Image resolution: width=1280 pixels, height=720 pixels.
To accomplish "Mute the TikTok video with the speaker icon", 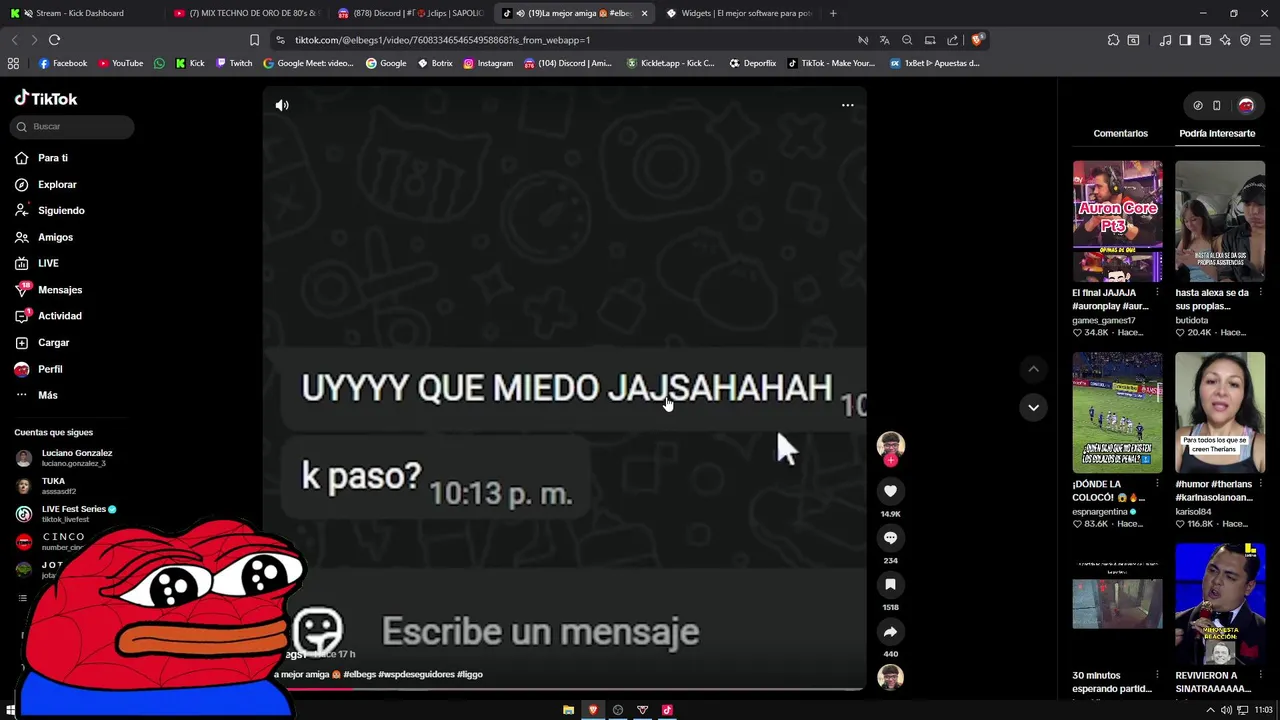I will click(282, 105).
